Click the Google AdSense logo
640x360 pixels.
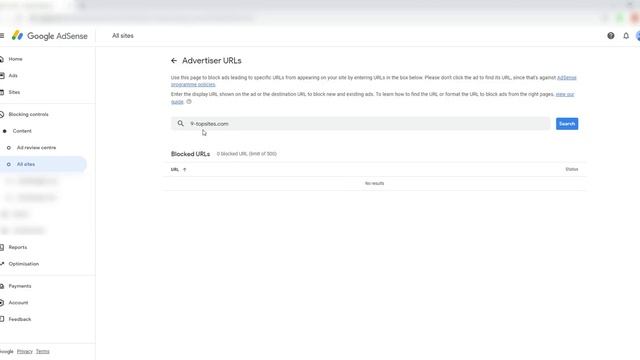(49, 36)
